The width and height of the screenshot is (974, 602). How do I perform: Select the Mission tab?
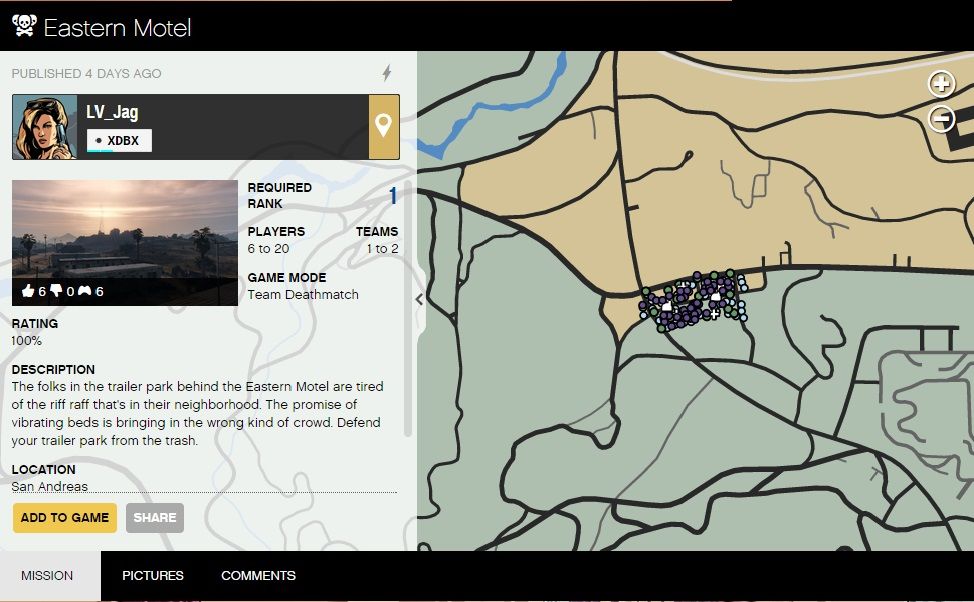(x=47, y=576)
